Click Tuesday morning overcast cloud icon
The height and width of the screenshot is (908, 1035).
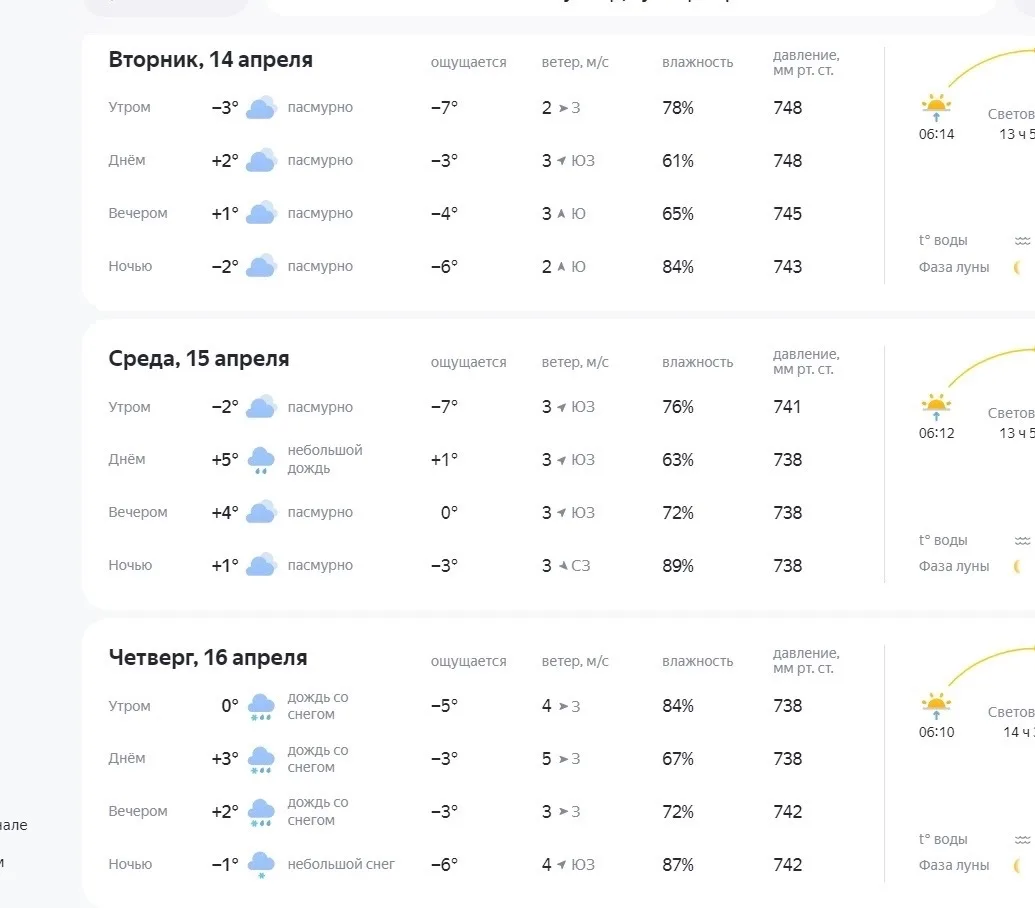261,108
